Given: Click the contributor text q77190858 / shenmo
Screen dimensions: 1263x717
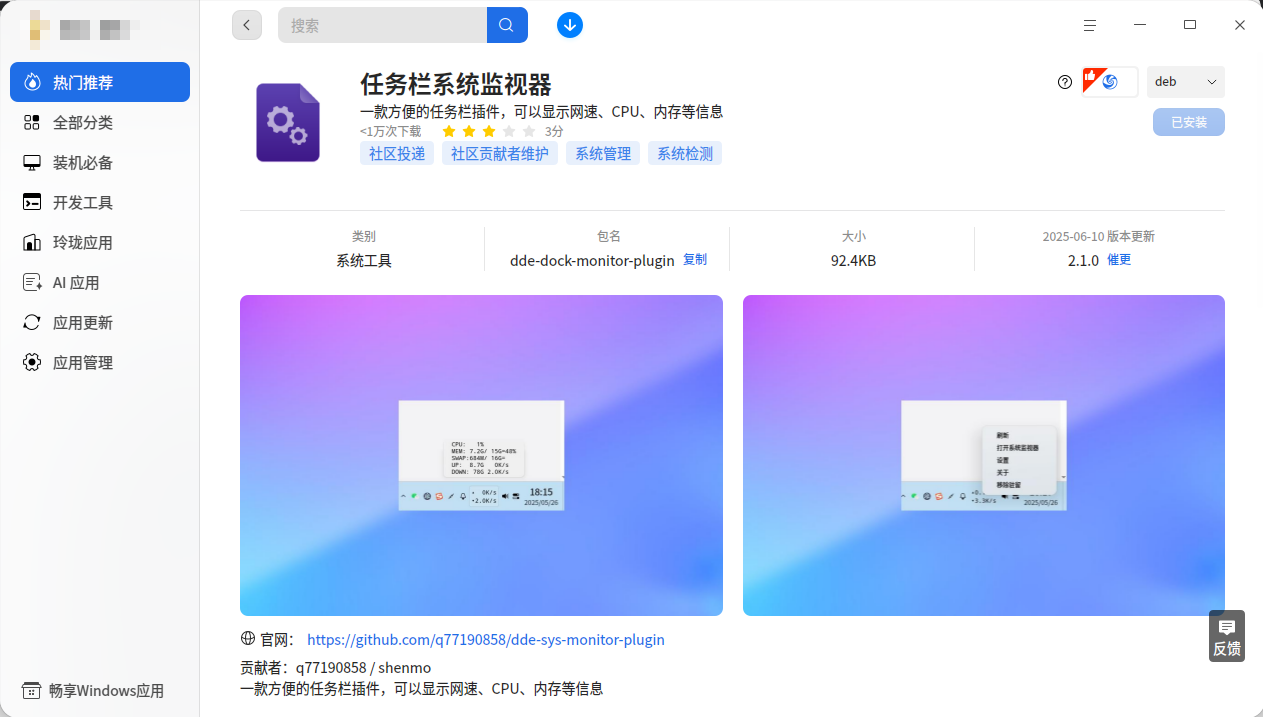Looking at the screenshot, I should [363, 667].
